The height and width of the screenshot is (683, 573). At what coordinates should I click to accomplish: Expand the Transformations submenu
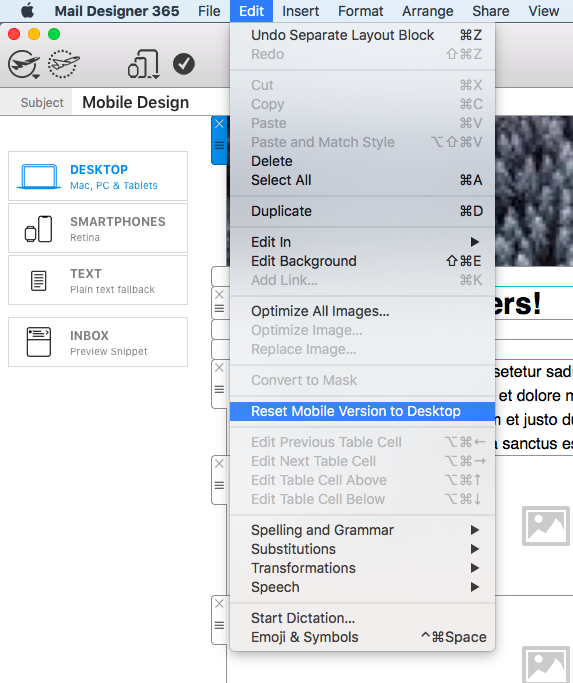pos(363,568)
